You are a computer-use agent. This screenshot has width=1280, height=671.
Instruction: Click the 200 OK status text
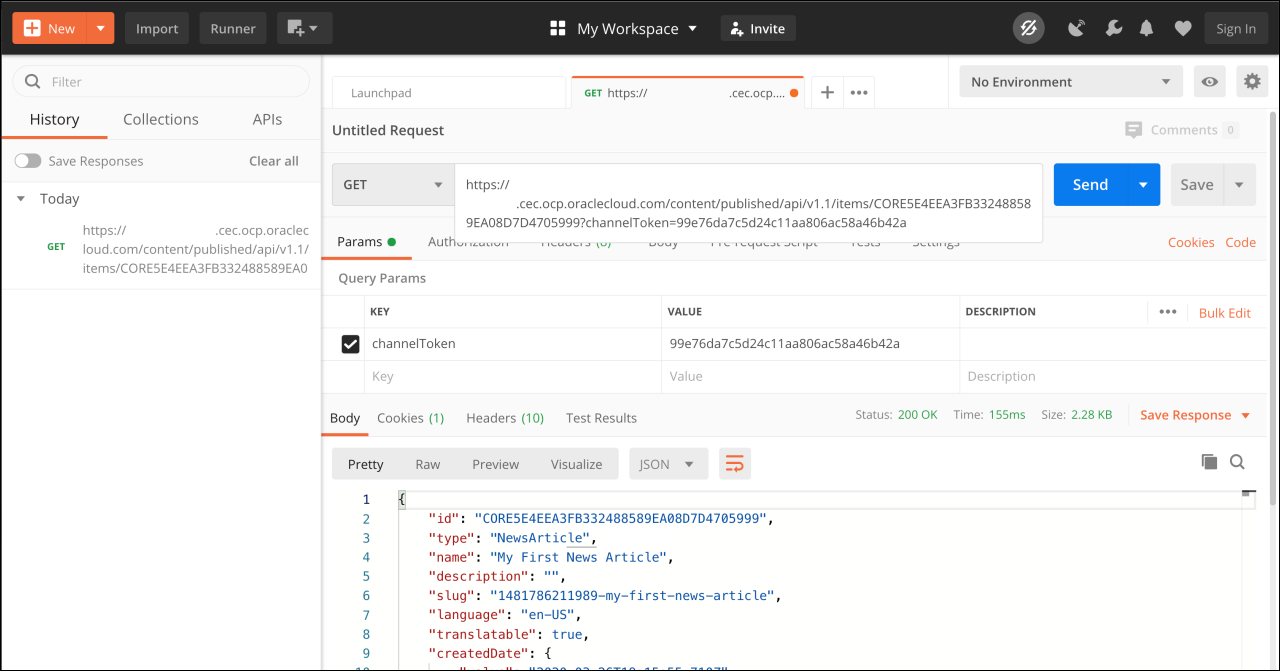[x=918, y=414]
